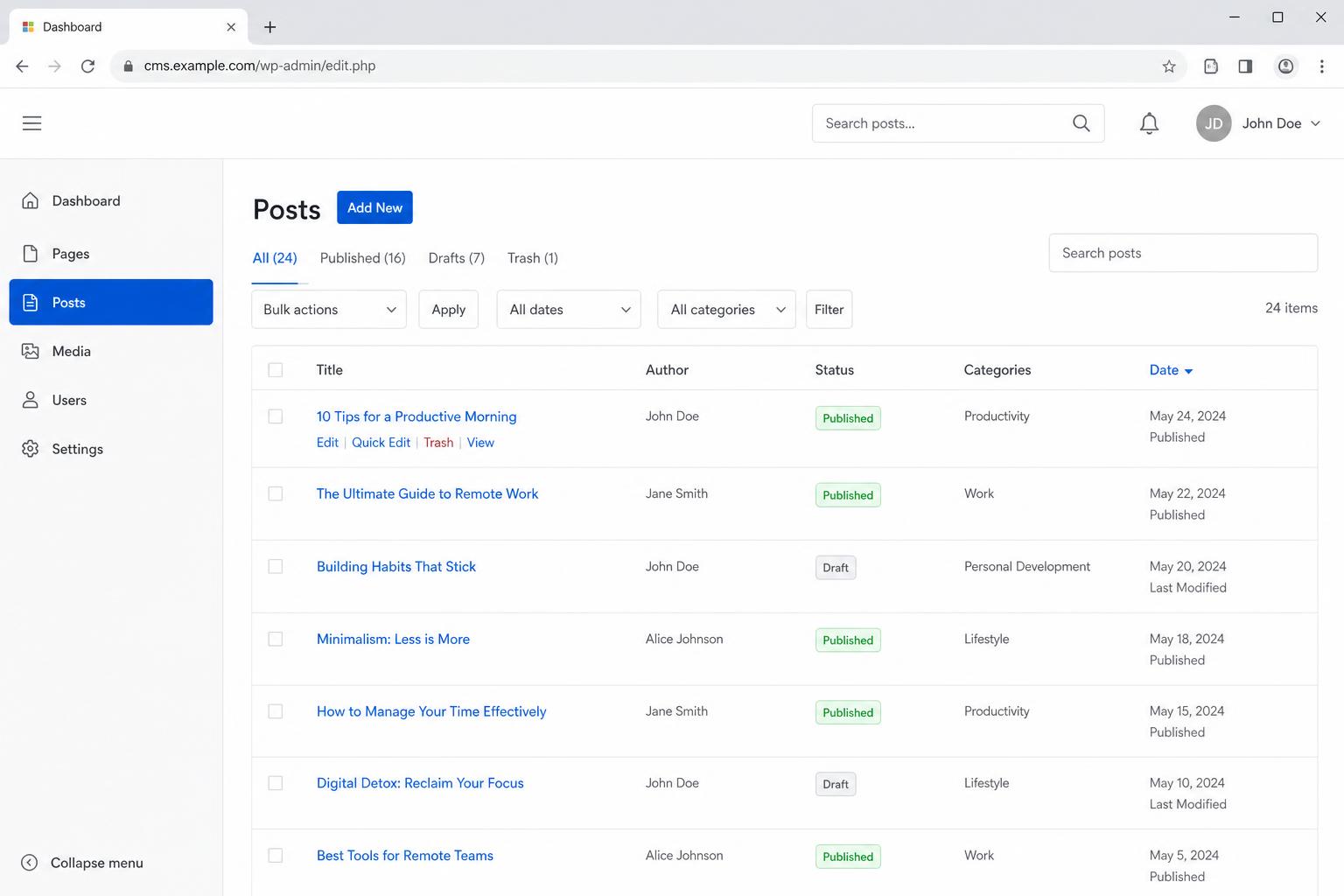The image size is (1344, 896).
Task: Open the browser three-dot menu
Action: (1321, 66)
